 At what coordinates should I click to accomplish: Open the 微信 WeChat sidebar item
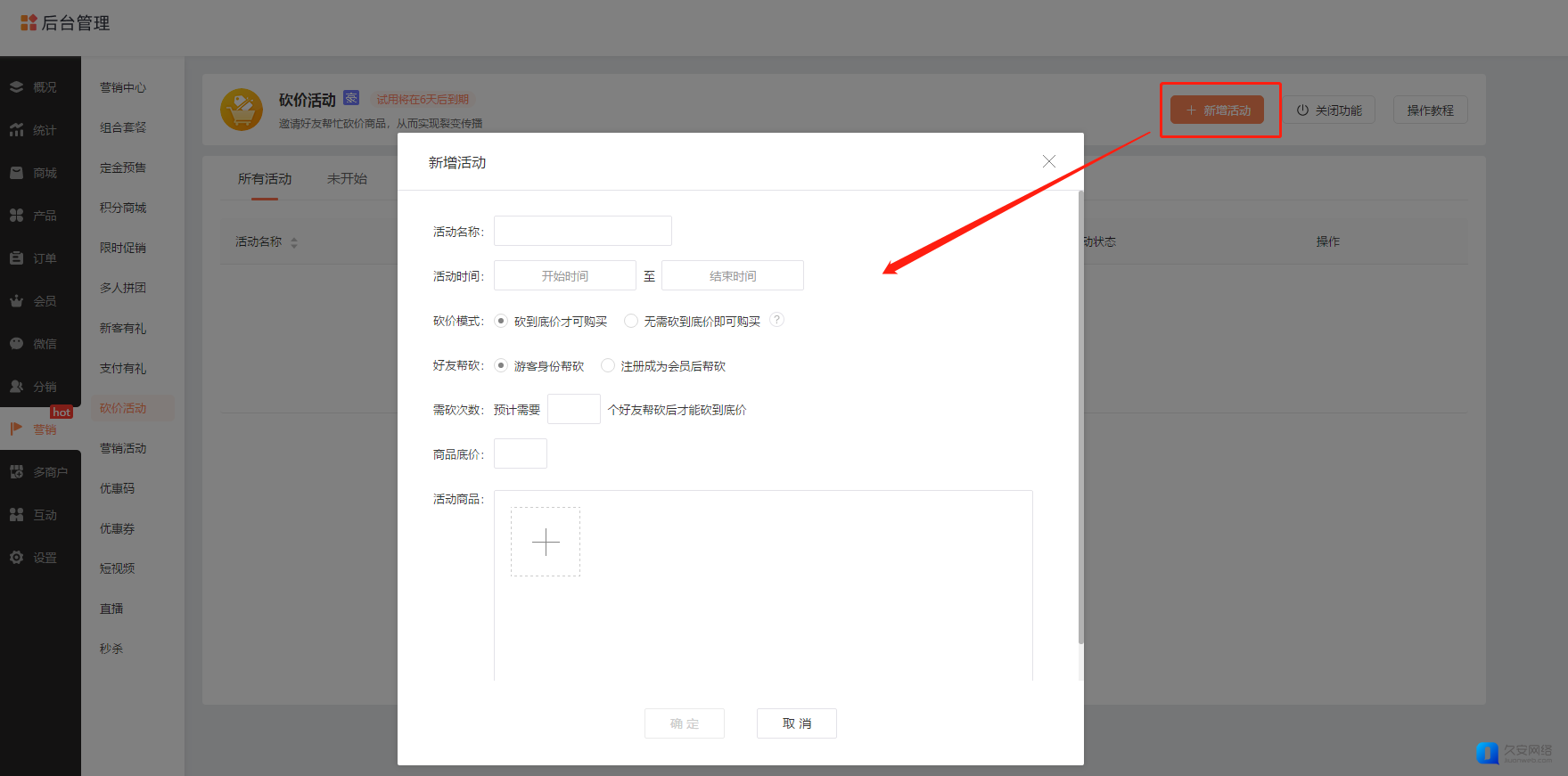click(x=40, y=344)
